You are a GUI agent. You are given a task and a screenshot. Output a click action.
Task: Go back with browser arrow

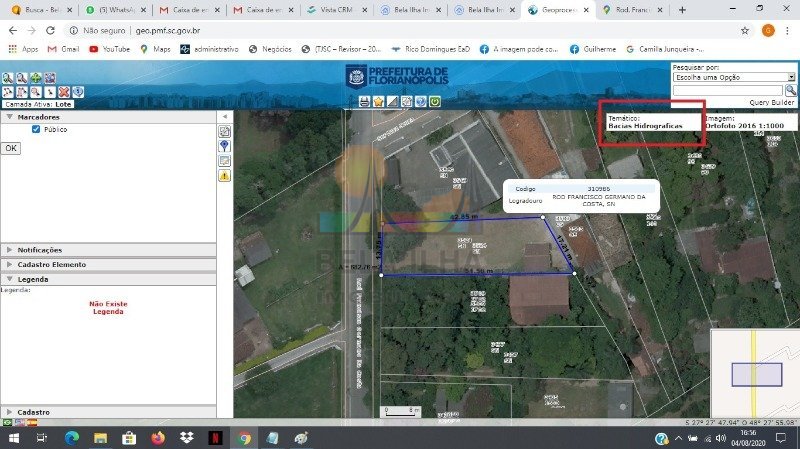point(13,31)
